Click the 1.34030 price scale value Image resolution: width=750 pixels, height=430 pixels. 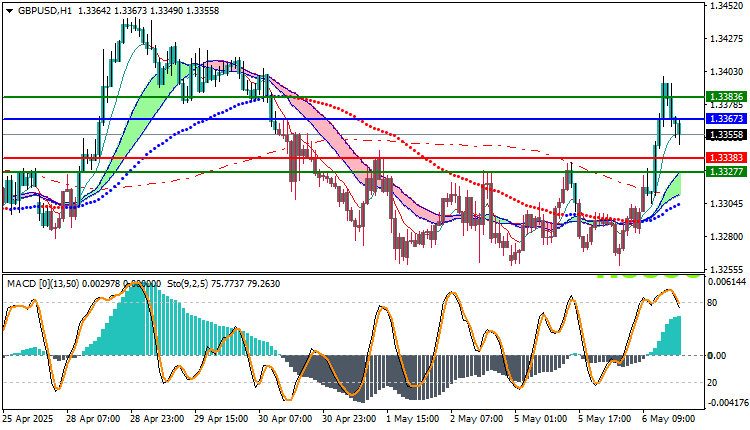727,71
